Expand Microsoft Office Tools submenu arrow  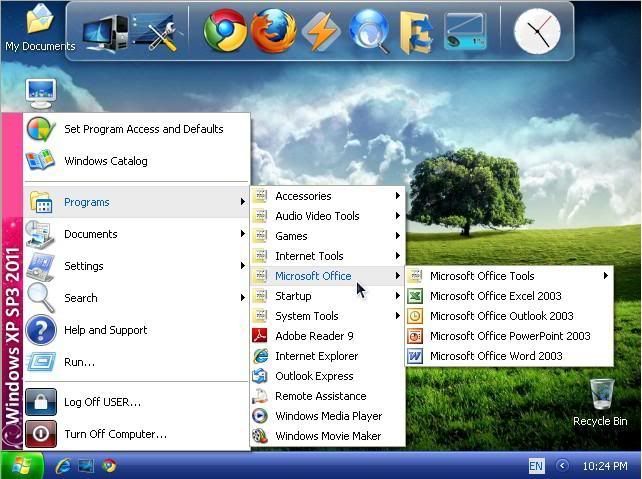(606, 276)
